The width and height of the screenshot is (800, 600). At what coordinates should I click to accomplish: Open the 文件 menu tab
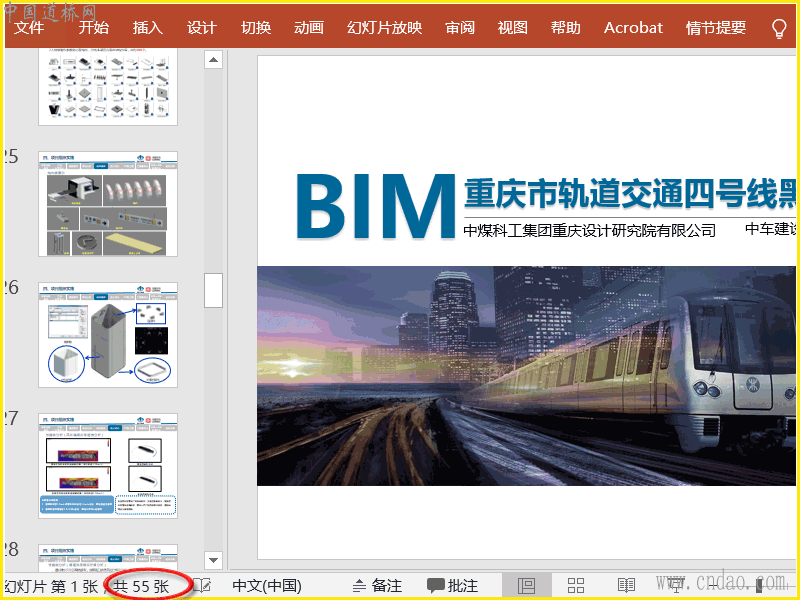[29, 28]
